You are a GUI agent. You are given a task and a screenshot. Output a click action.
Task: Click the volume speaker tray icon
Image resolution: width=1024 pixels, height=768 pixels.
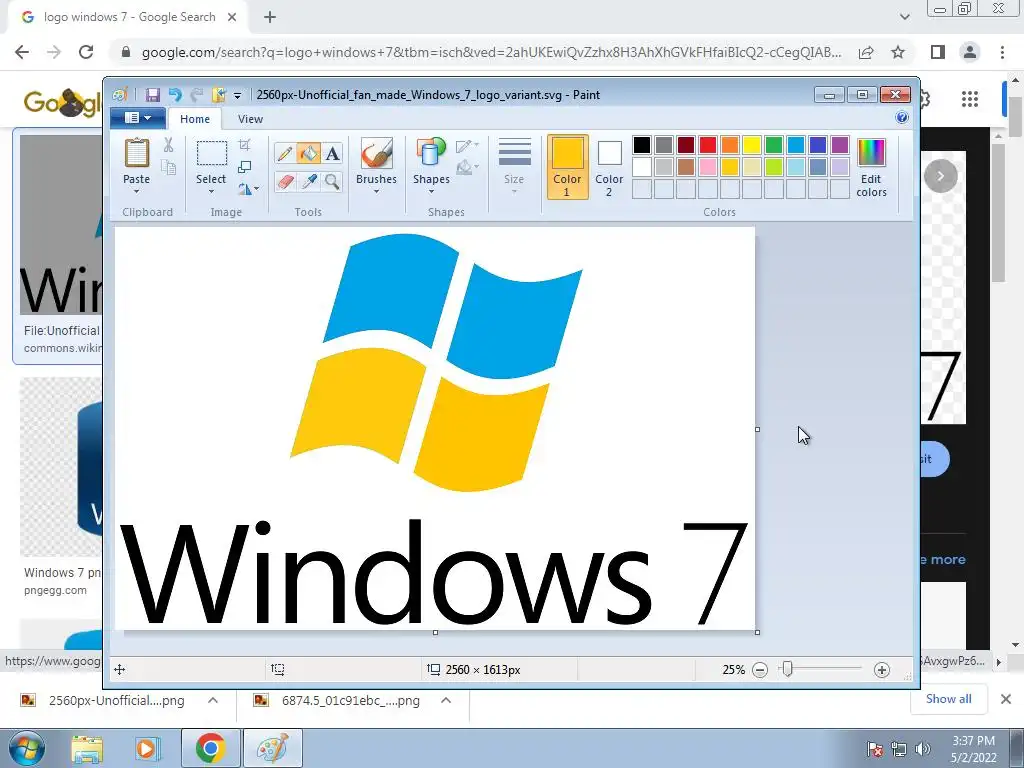pos(922,750)
